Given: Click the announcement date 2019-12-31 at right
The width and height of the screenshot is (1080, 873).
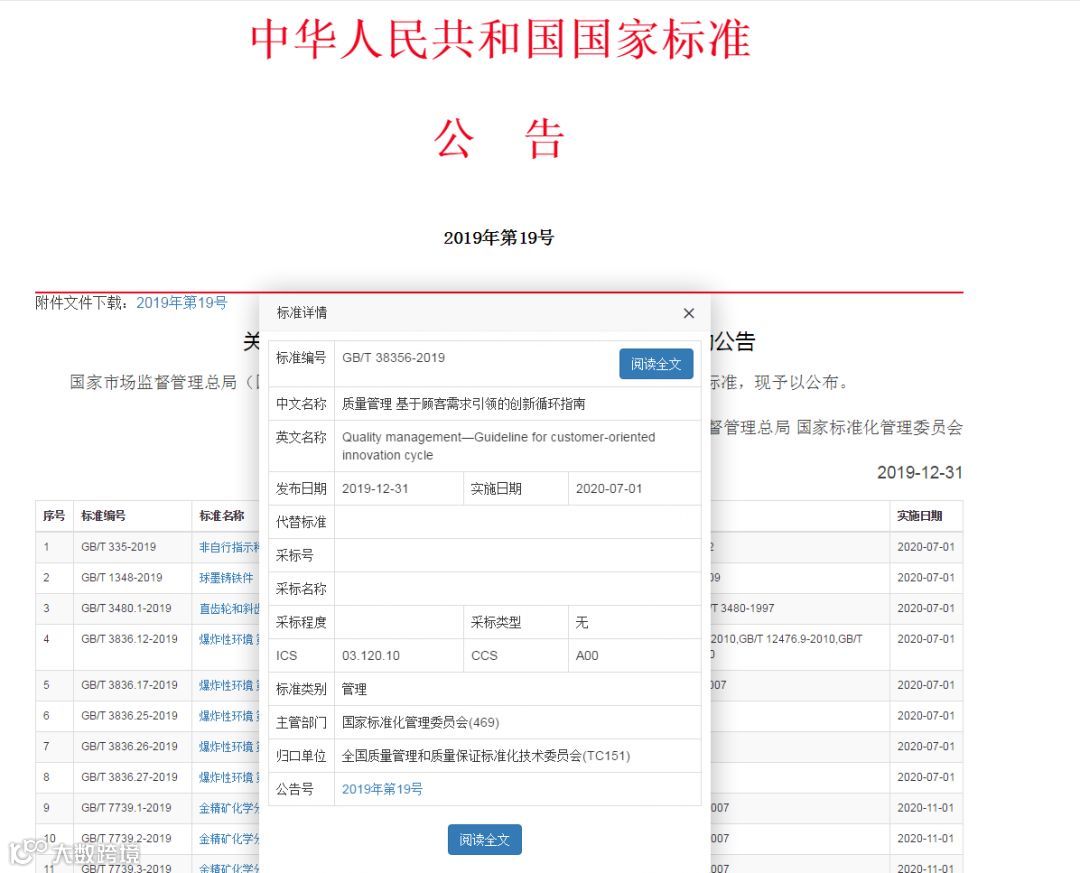Looking at the screenshot, I should coord(920,473).
